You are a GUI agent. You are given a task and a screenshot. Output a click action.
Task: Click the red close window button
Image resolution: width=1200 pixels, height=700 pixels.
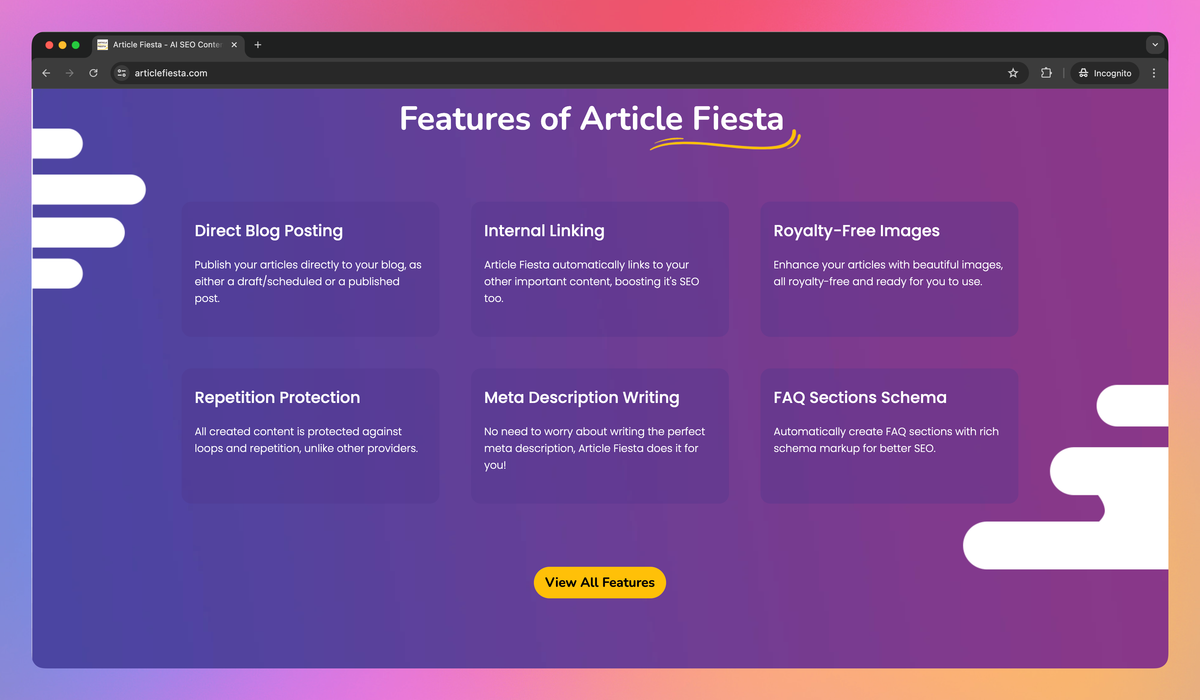click(50, 45)
